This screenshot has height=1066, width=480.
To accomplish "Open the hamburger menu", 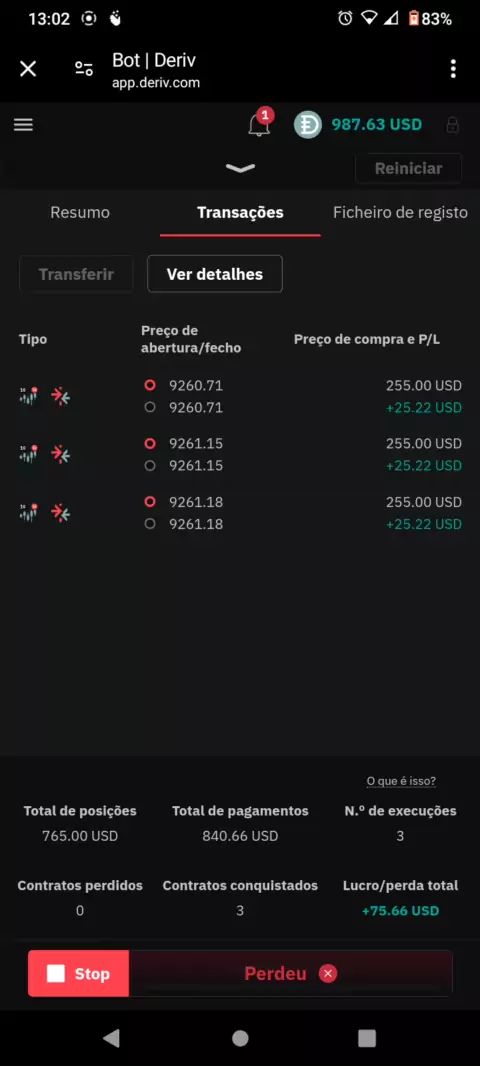I will tap(23, 125).
